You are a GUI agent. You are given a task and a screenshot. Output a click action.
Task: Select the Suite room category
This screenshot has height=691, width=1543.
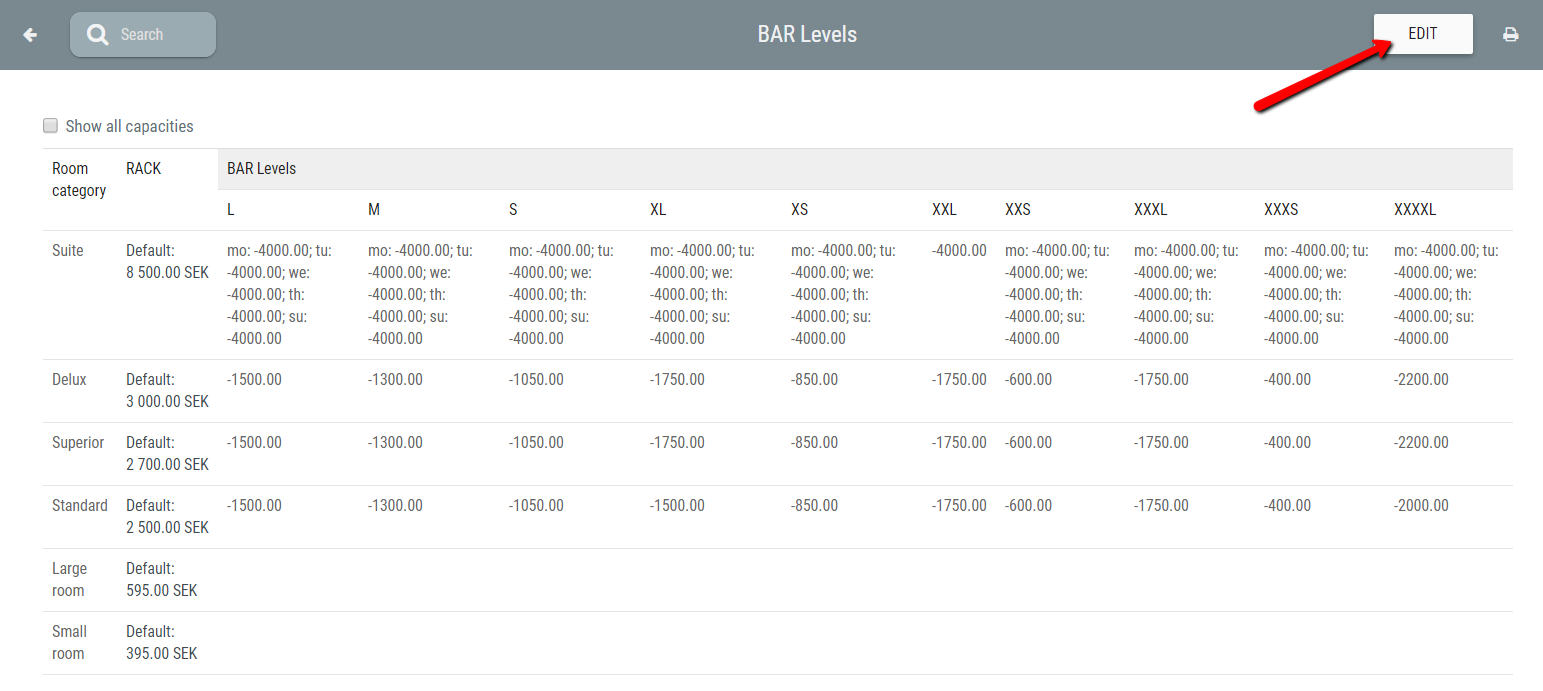(x=67, y=250)
